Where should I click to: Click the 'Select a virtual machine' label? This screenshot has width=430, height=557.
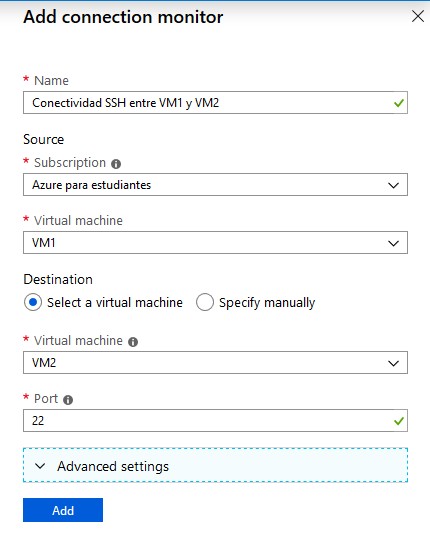tap(115, 303)
